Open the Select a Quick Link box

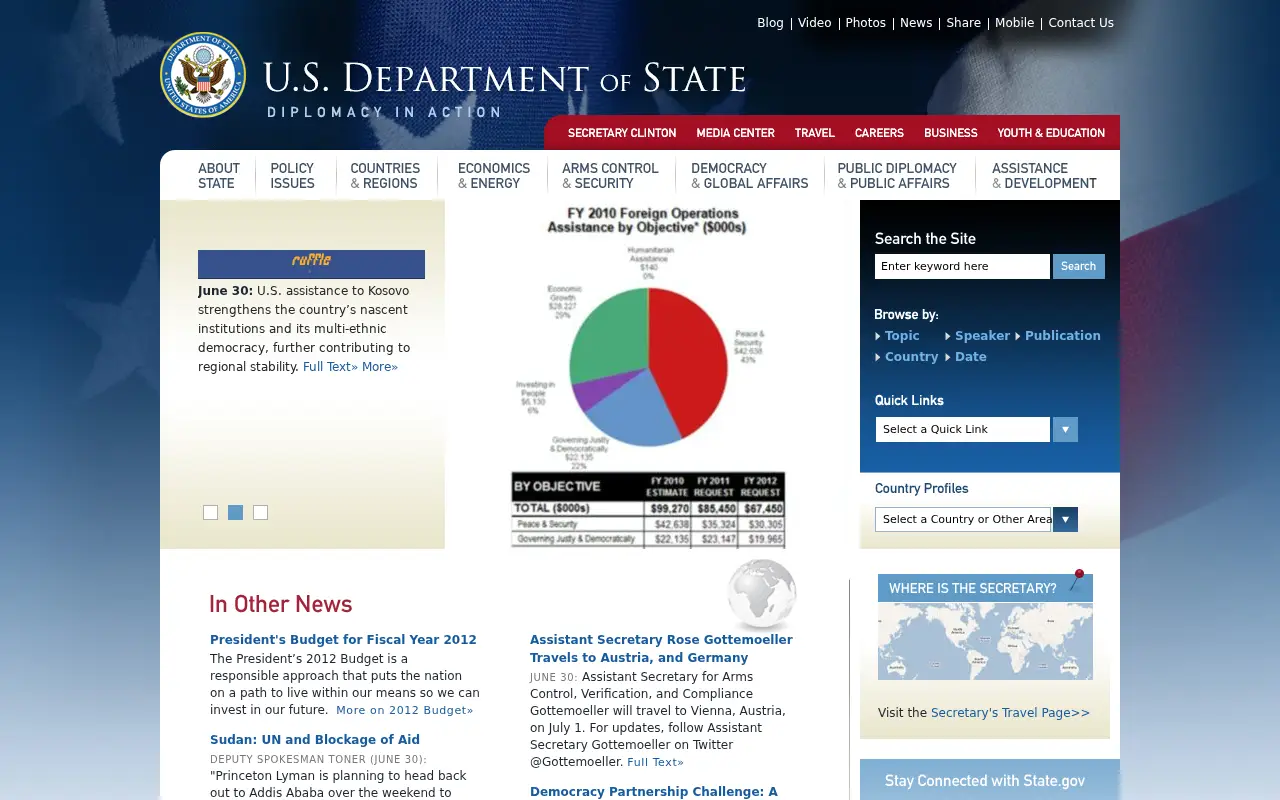pyautogui.click(x=963, y=429)
